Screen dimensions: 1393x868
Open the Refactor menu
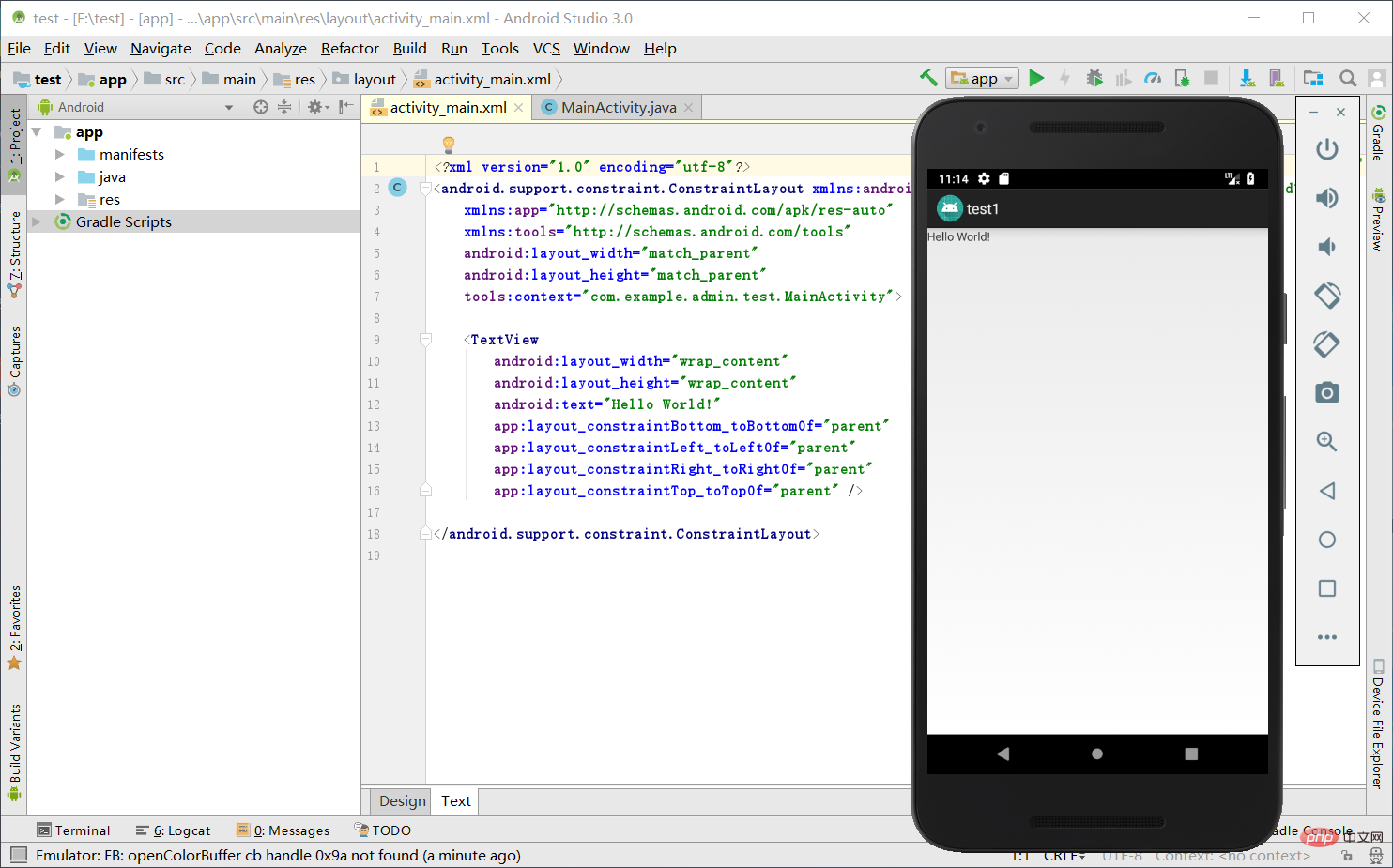[x=349, y=48]
